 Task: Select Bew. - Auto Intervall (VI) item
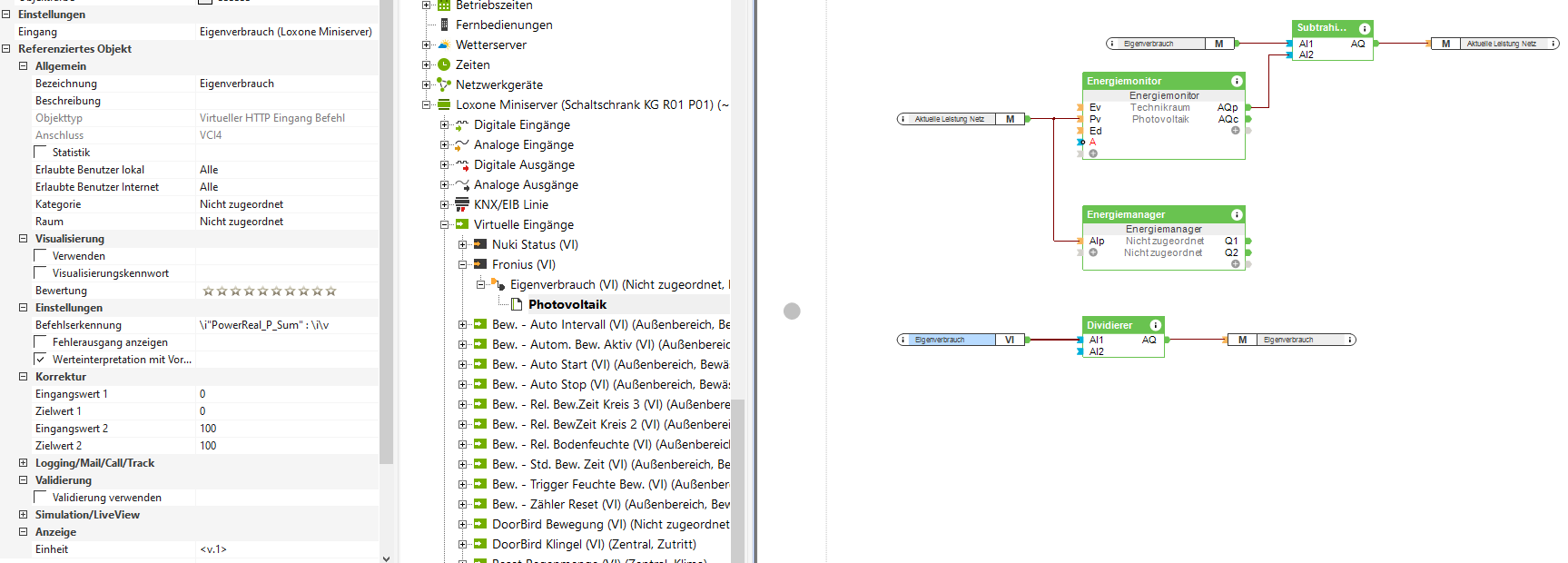611,324
